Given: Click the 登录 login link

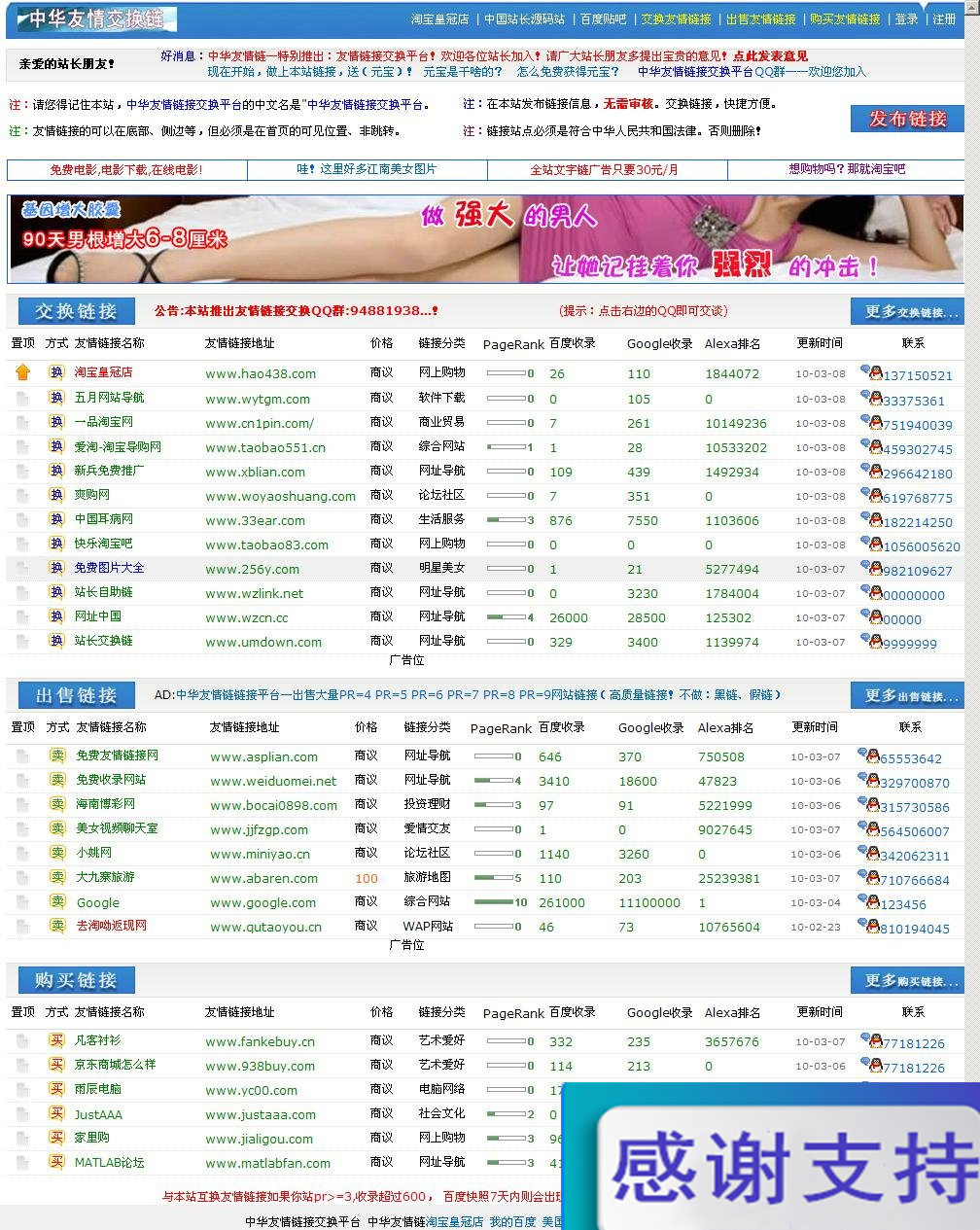Looking at the screenshot, I should click(x=906, y=19).
